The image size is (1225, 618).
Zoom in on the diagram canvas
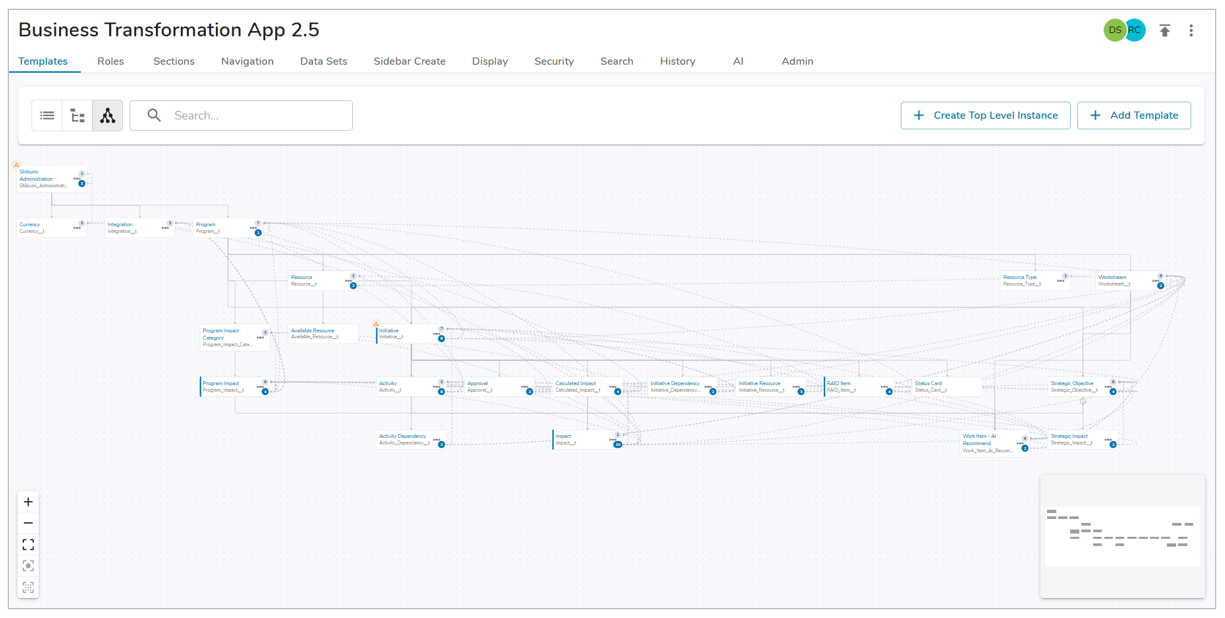pos(28,502)
